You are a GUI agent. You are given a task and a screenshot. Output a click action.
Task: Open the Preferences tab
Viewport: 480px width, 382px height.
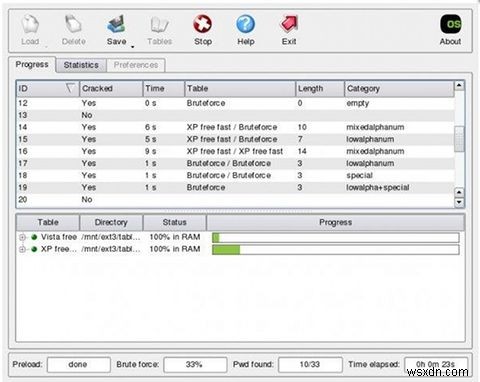point(136,65)
